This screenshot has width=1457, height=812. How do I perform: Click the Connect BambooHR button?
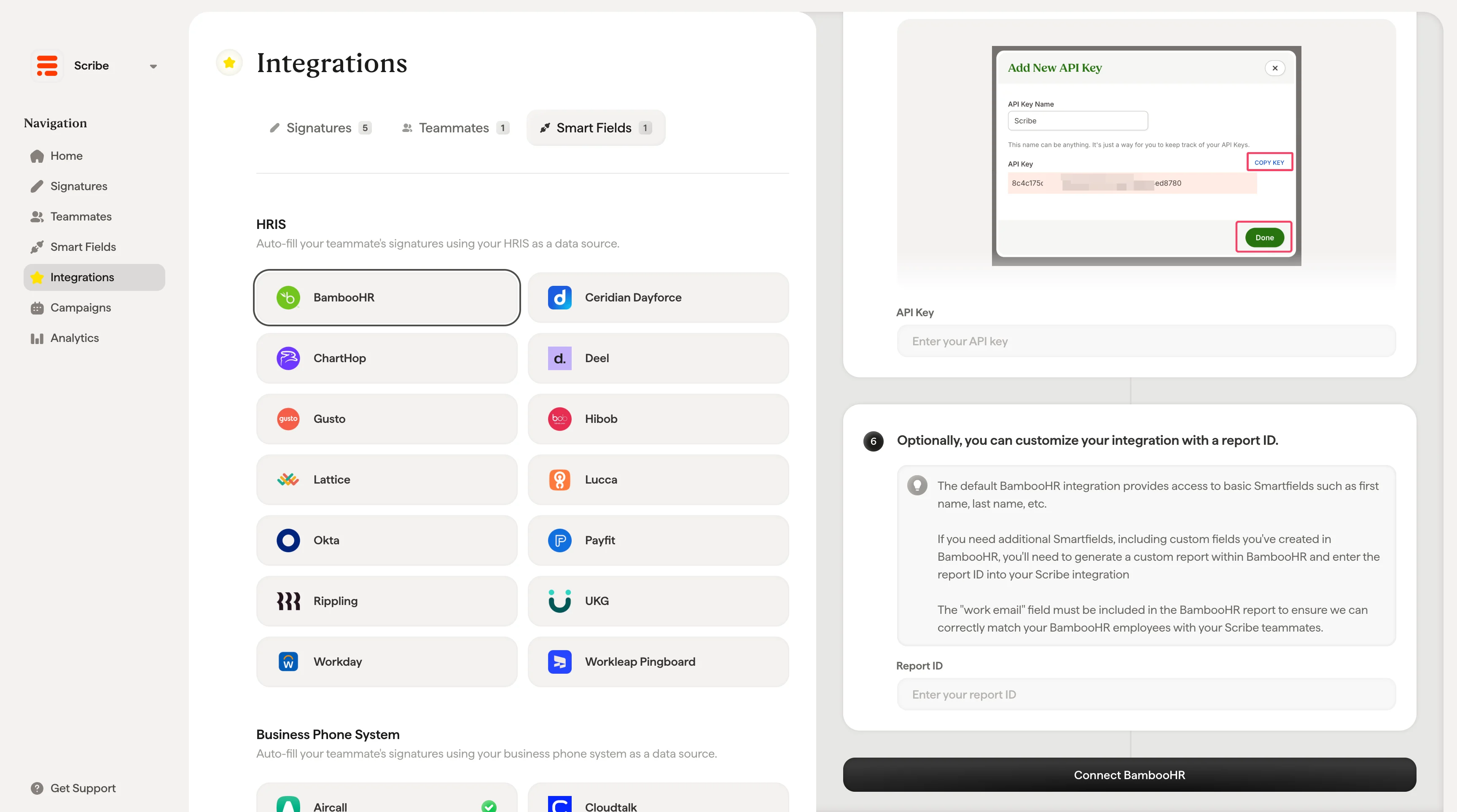(1129, 774)
